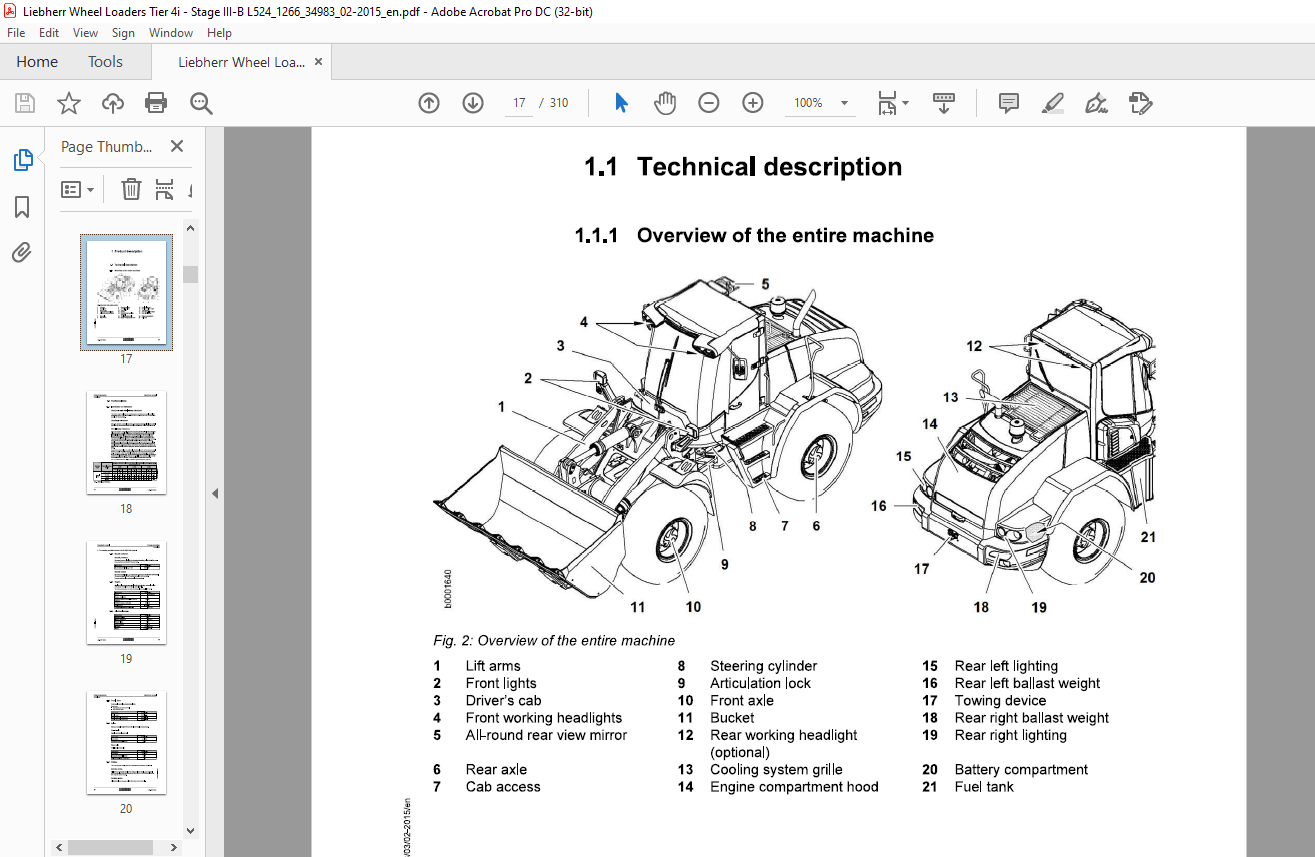Open the Page Thumbnails panel icon
This screenshot has height=857, width=1315.
point(22,160)
